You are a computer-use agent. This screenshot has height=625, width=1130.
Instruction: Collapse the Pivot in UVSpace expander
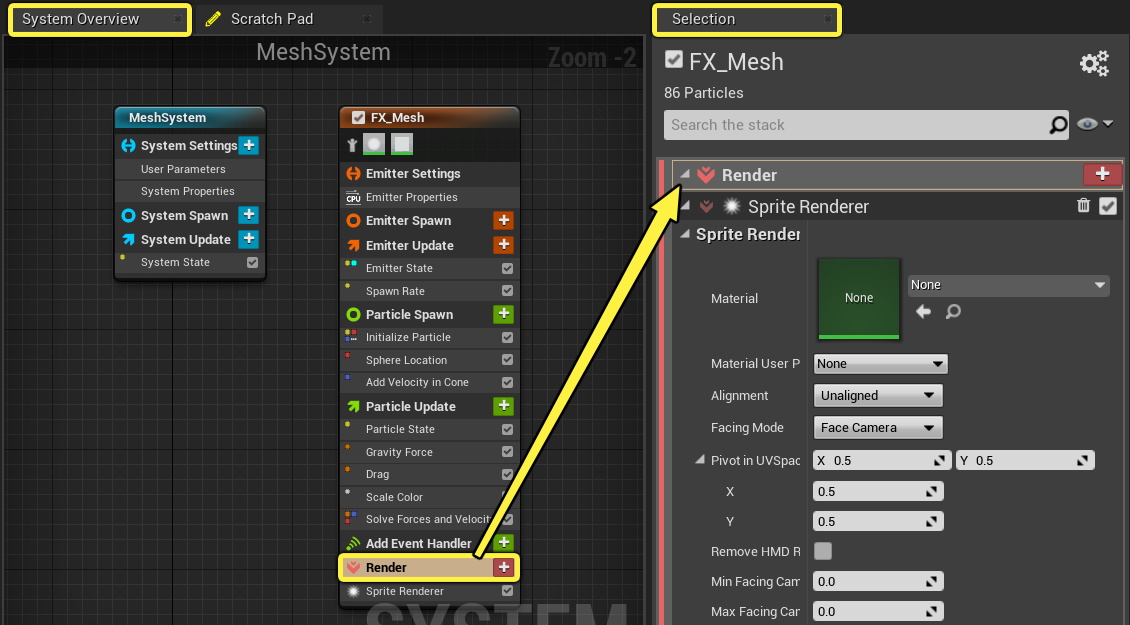pyautogui.click(x=699, y=460)
